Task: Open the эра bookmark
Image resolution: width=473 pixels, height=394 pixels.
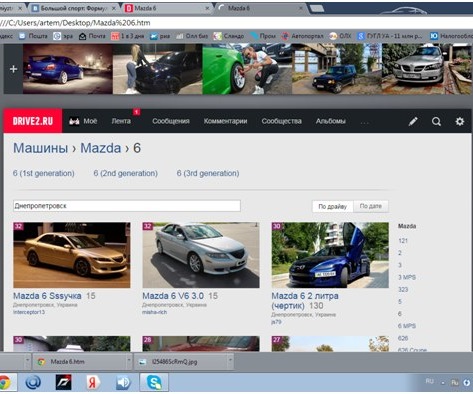Action: click(63, 36)
